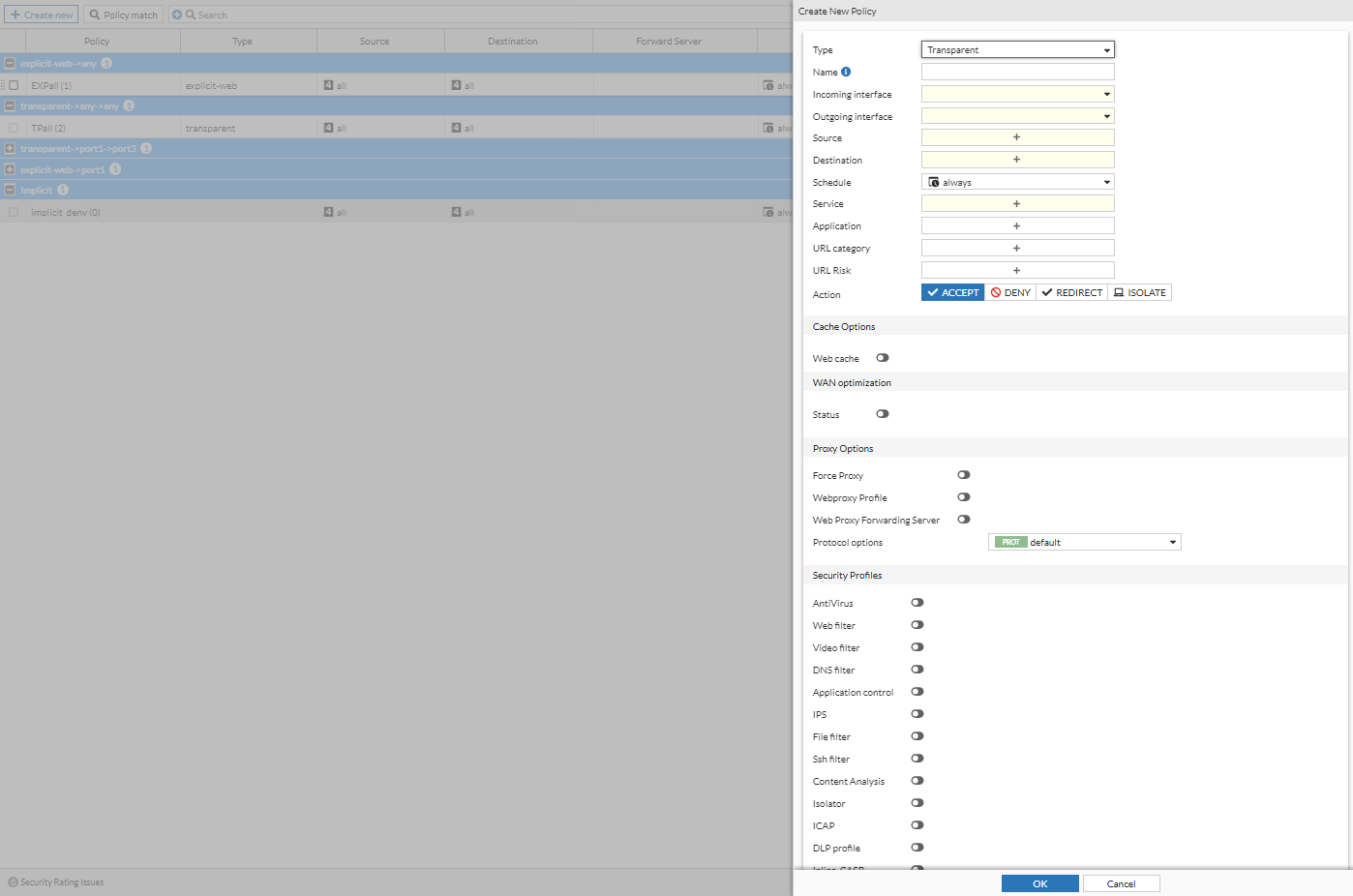The image size is (1353, 896).
Task: Click the policy list Search field
Action: [x=479, y=15]
